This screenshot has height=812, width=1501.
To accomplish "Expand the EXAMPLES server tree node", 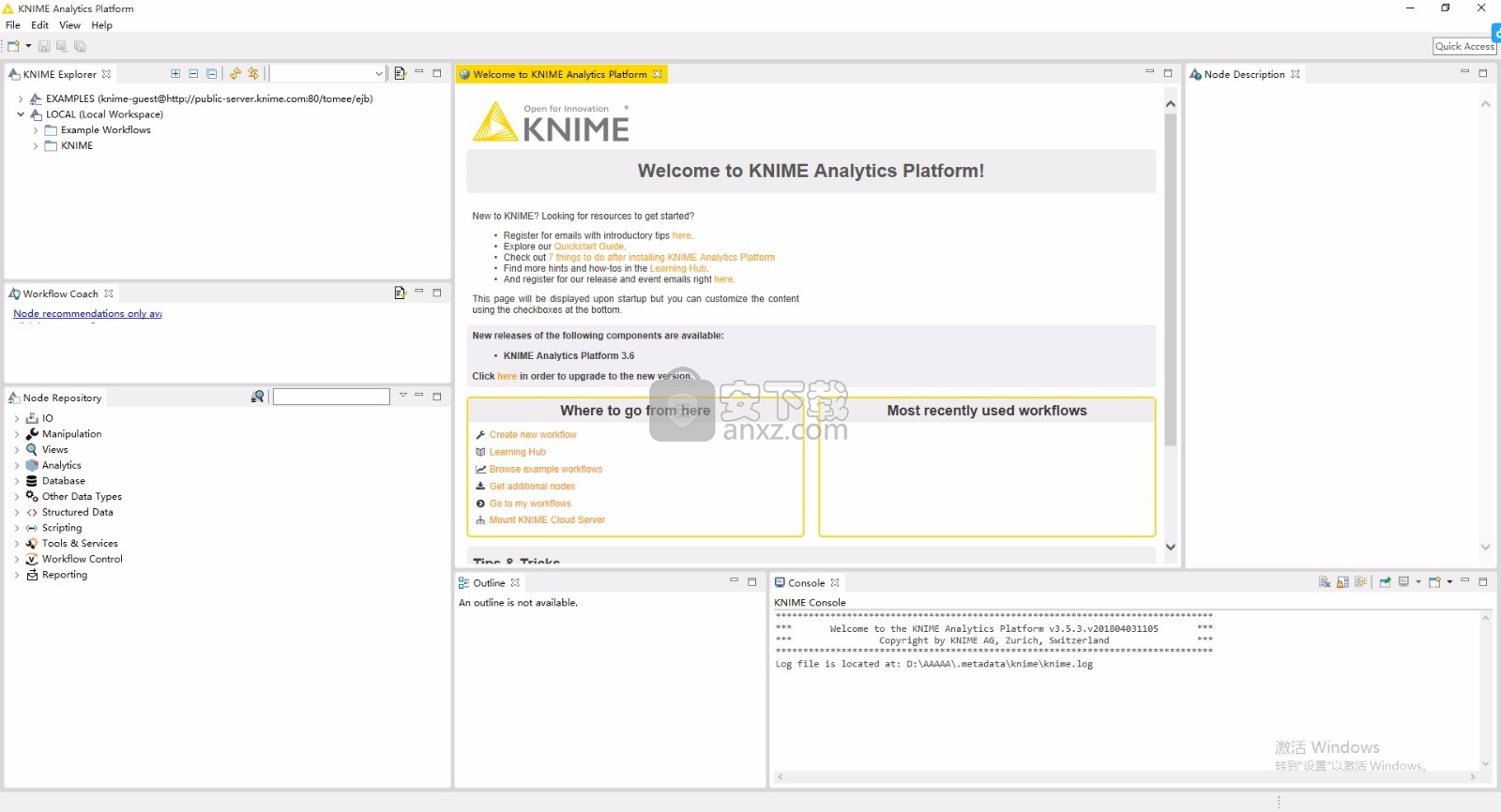I will [21, 98].
